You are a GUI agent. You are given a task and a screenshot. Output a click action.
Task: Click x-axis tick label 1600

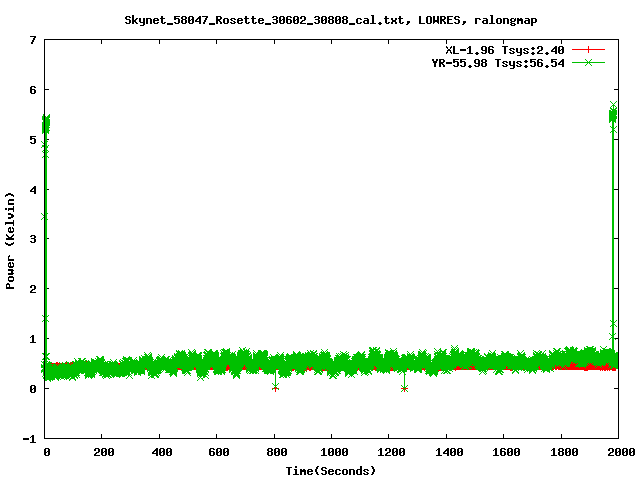click(506, 452)
